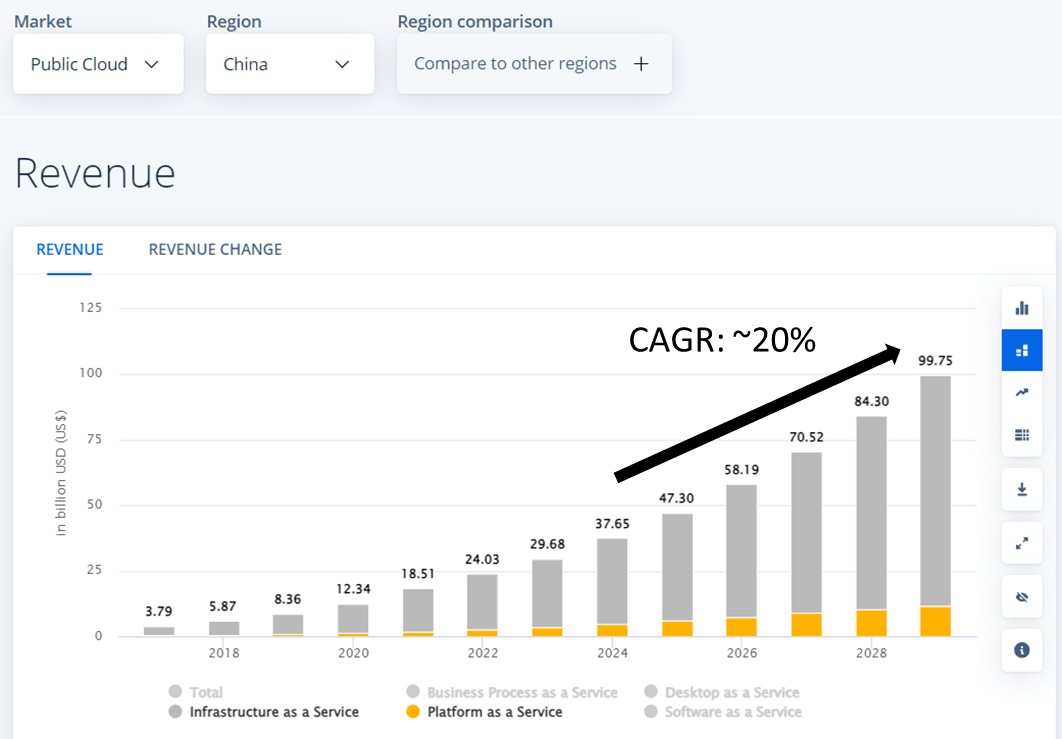Image resolution: width=1062 pixels, height=739 pixels.
Task: Click the plus icon in region comparison
Action: pyautogui.click(x=641, y=64)
